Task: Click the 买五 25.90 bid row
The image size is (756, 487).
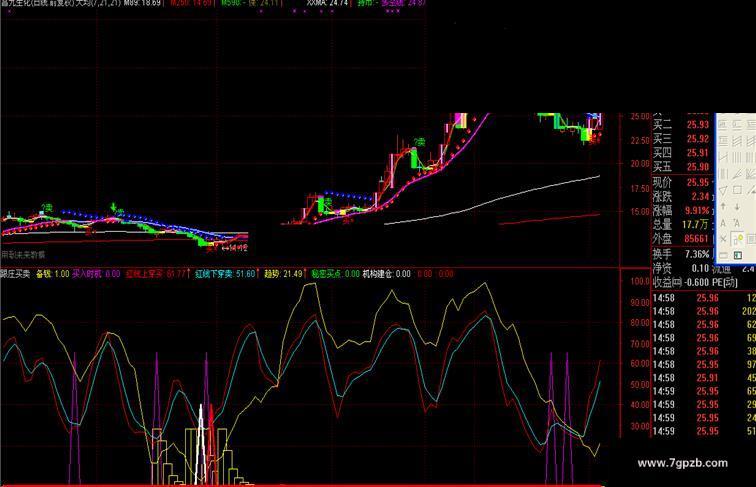Action: [x=681, y=167]
